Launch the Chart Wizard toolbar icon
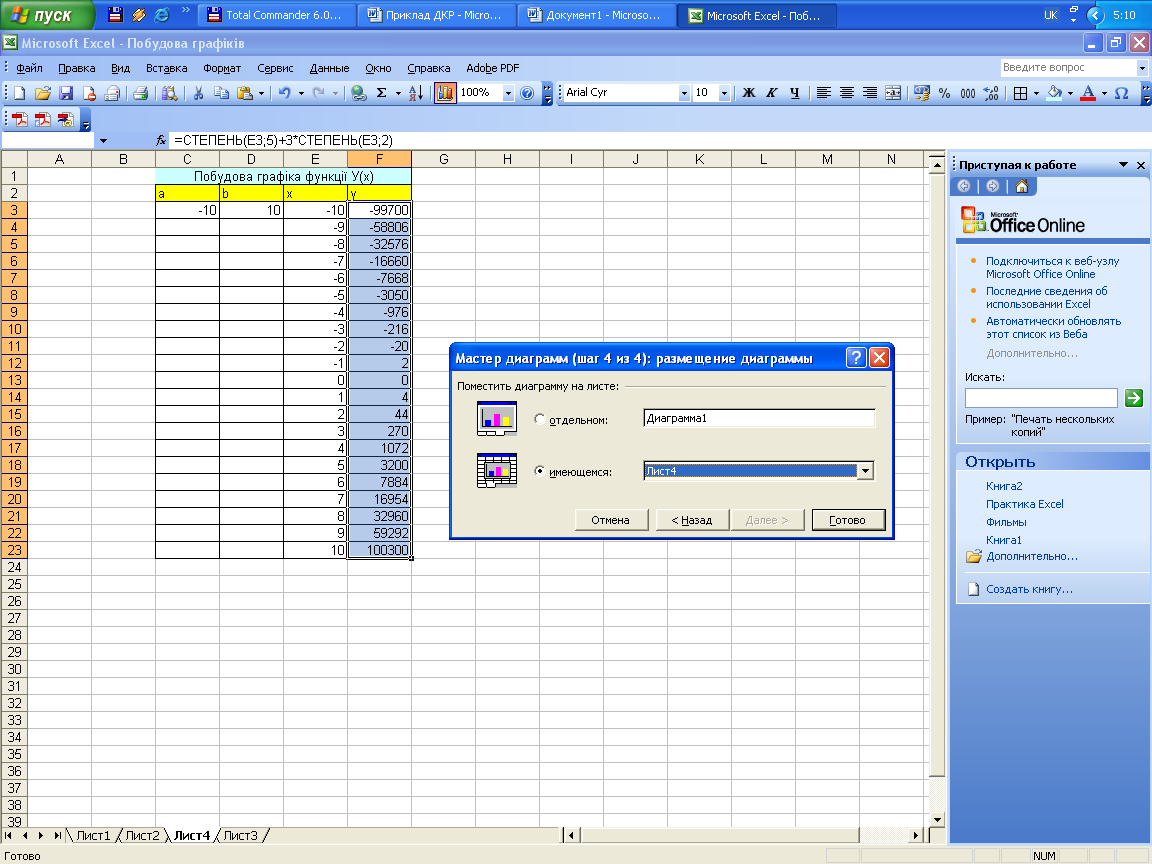Image resolution: width=1152 pixels, height=864 pixels. point(444,93)
